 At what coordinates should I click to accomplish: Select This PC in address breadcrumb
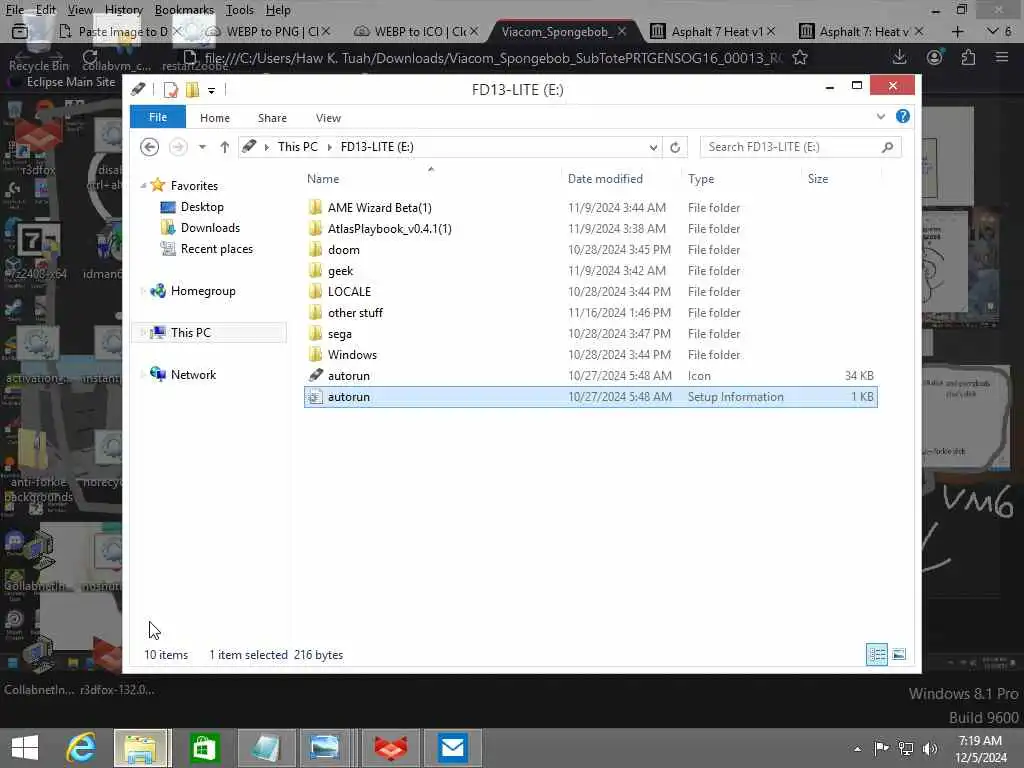tap(298, 147)
